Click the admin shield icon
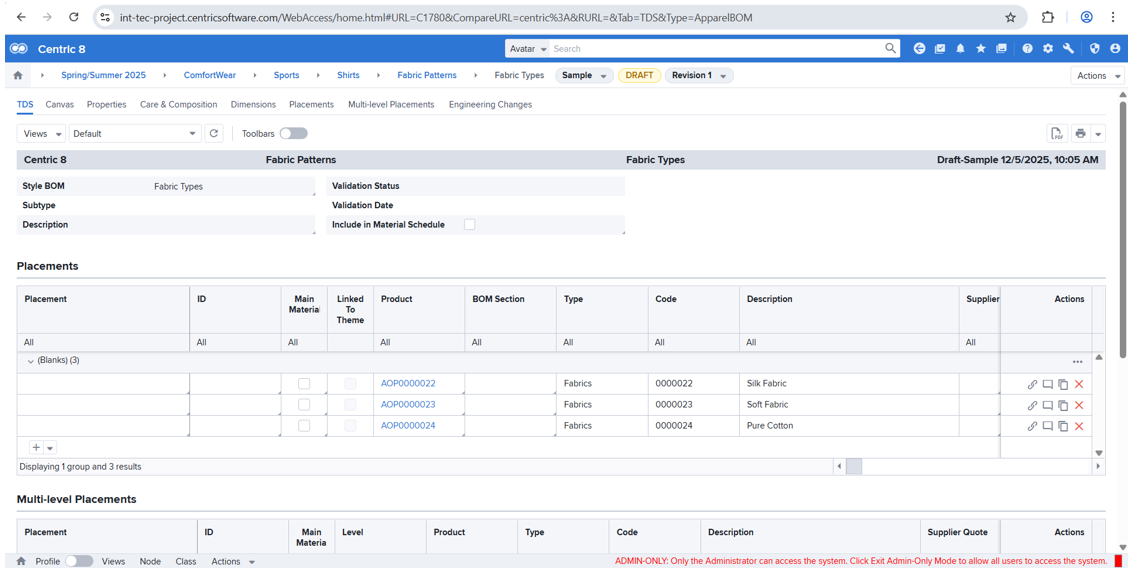 tap(1095, 49)
